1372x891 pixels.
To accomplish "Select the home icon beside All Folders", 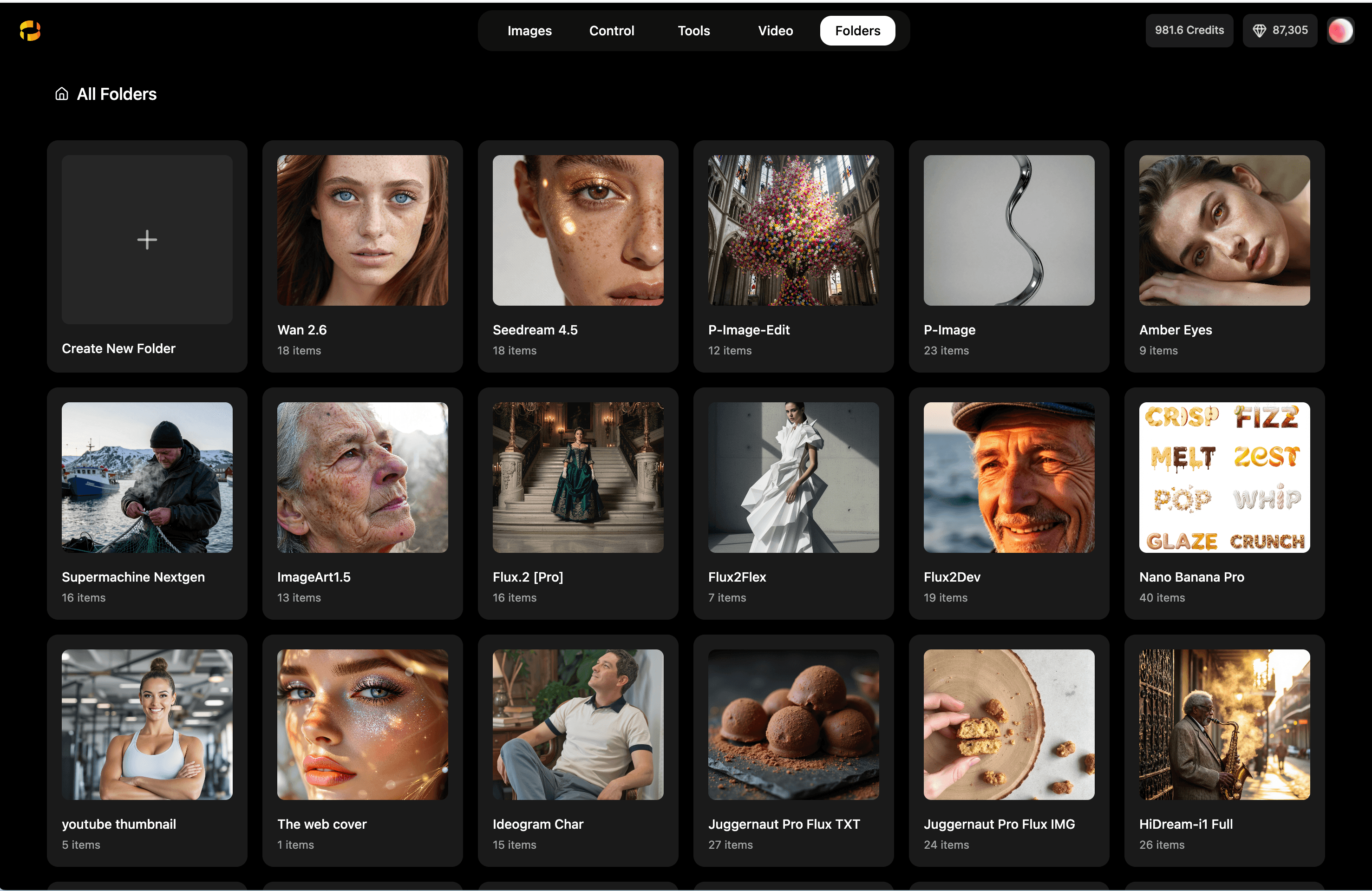I will coord(61,93).
